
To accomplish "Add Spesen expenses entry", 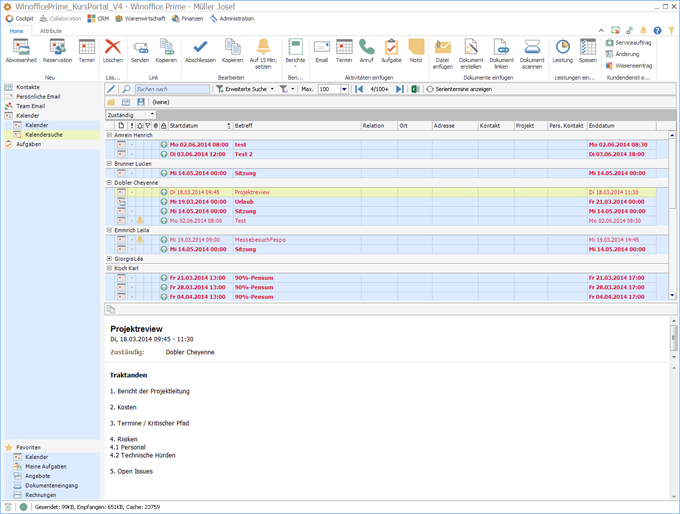I will 588,51.
